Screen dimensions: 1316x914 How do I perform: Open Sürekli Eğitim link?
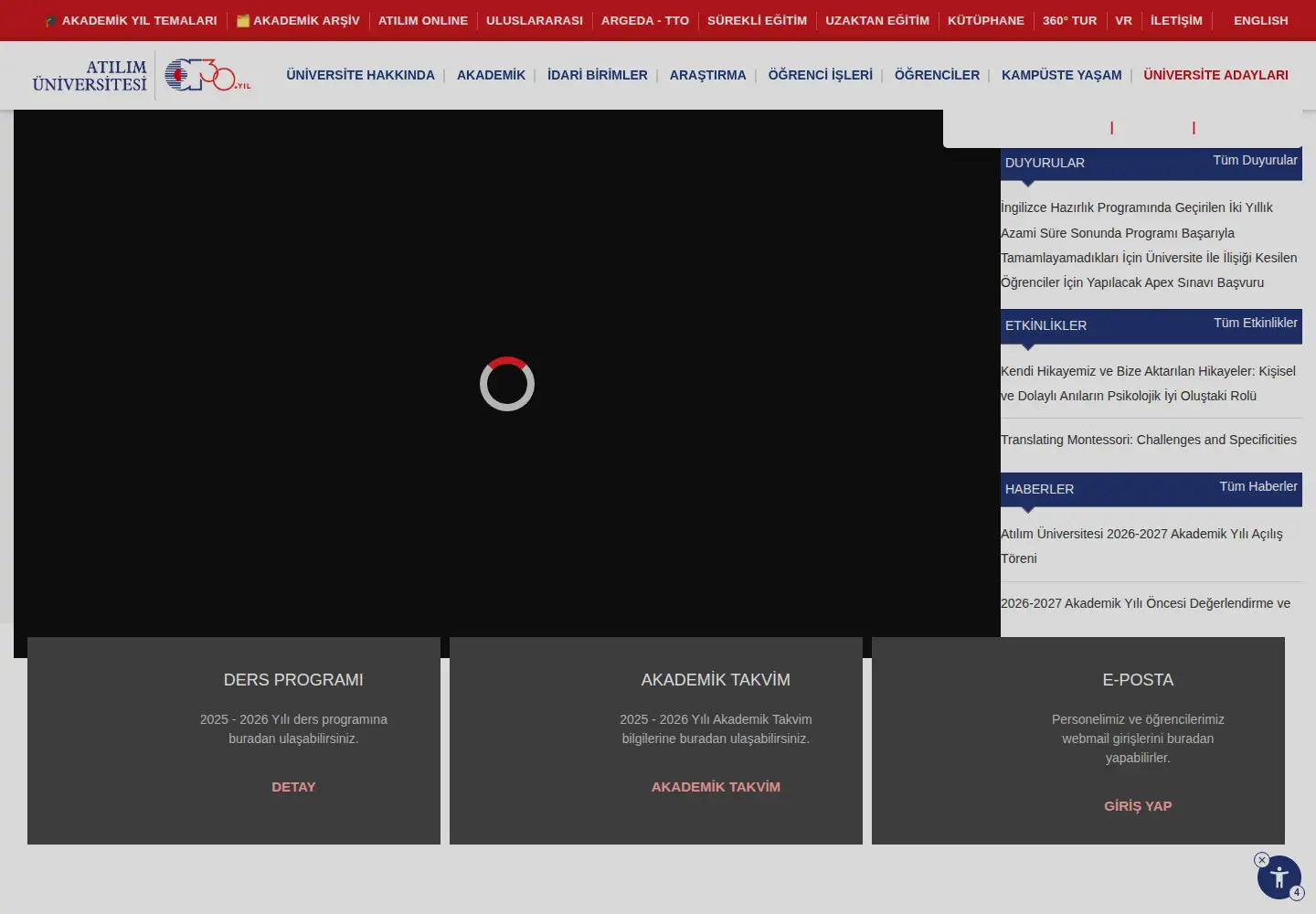pos(758,20)
